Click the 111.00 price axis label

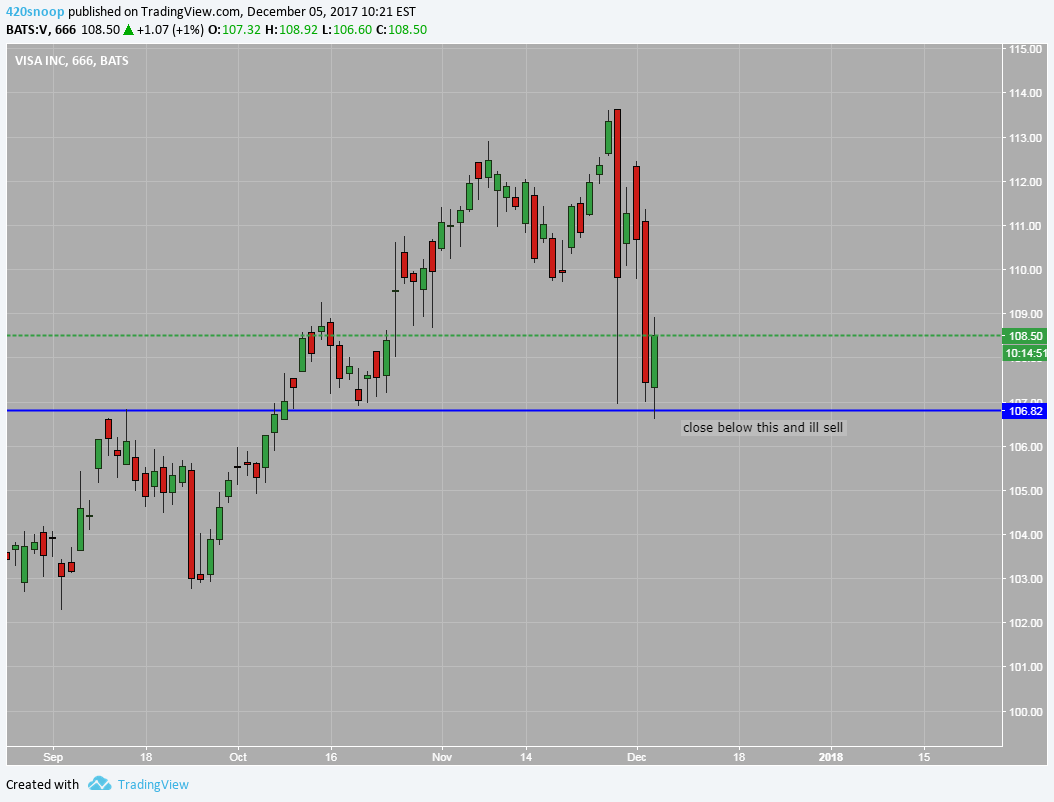point(1026,226)
